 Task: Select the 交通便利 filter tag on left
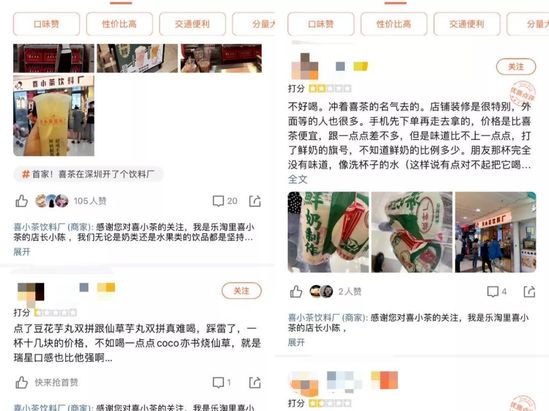[x=192, y=24]
